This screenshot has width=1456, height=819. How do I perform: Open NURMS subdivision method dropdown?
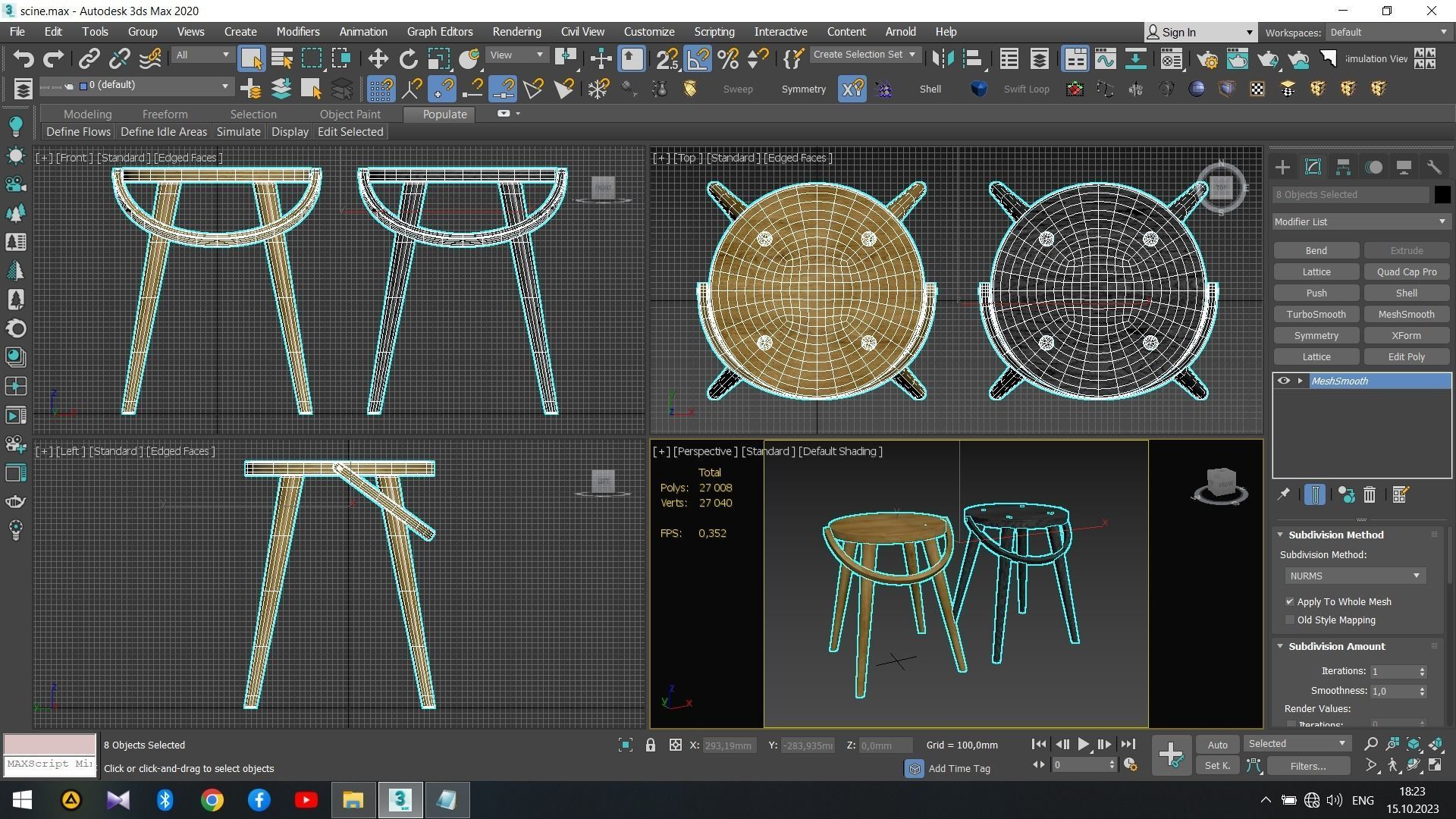point(1354,576)
